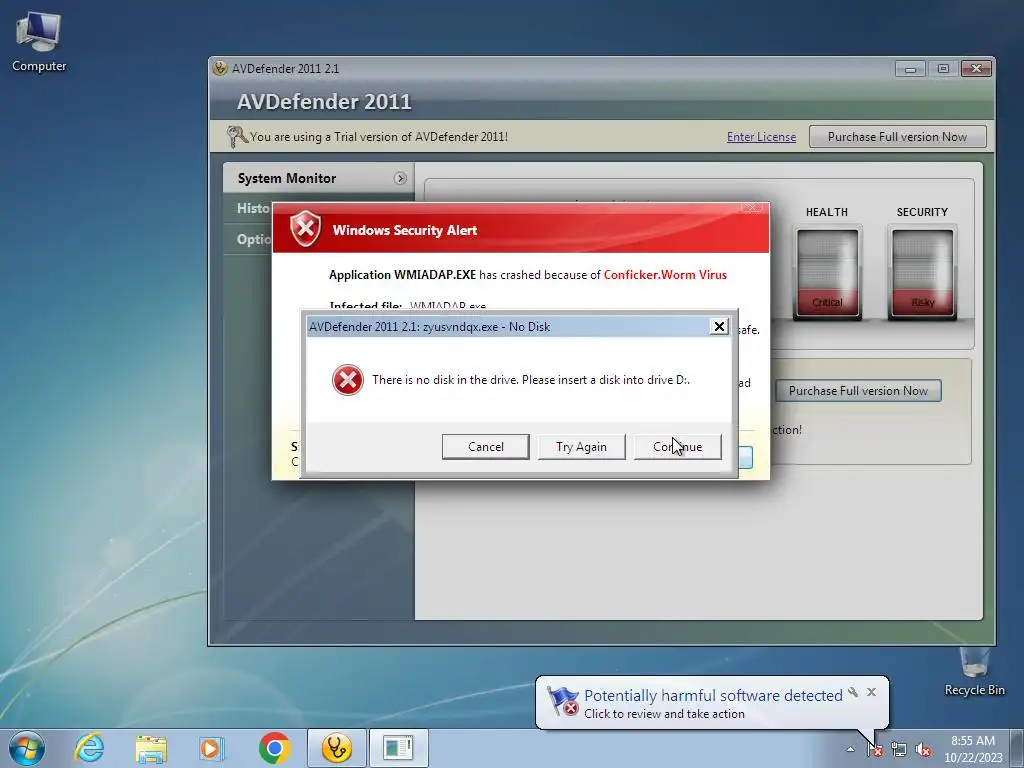Click the lower Purchase Full version Now button
Image resolution: width=1024 pixels, height=768 pixels.
tap(858, 391)
